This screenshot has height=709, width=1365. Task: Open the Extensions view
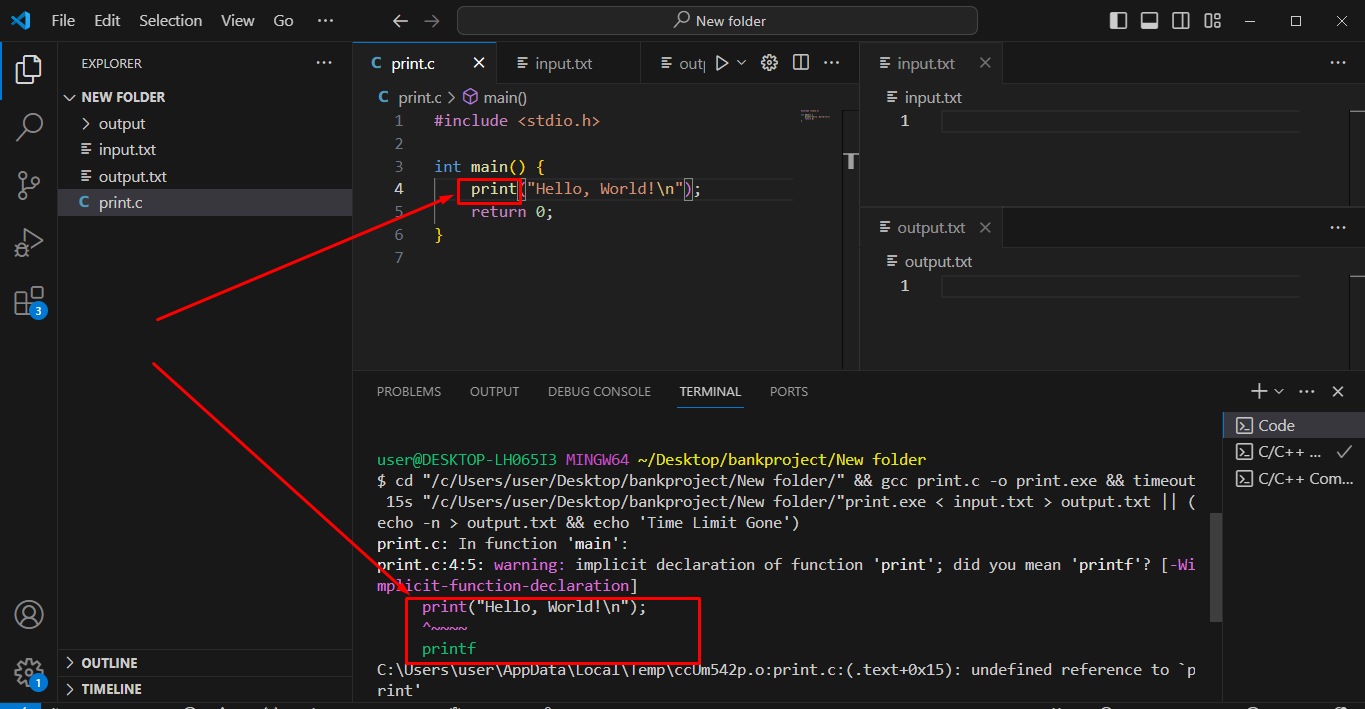[29, 301]
